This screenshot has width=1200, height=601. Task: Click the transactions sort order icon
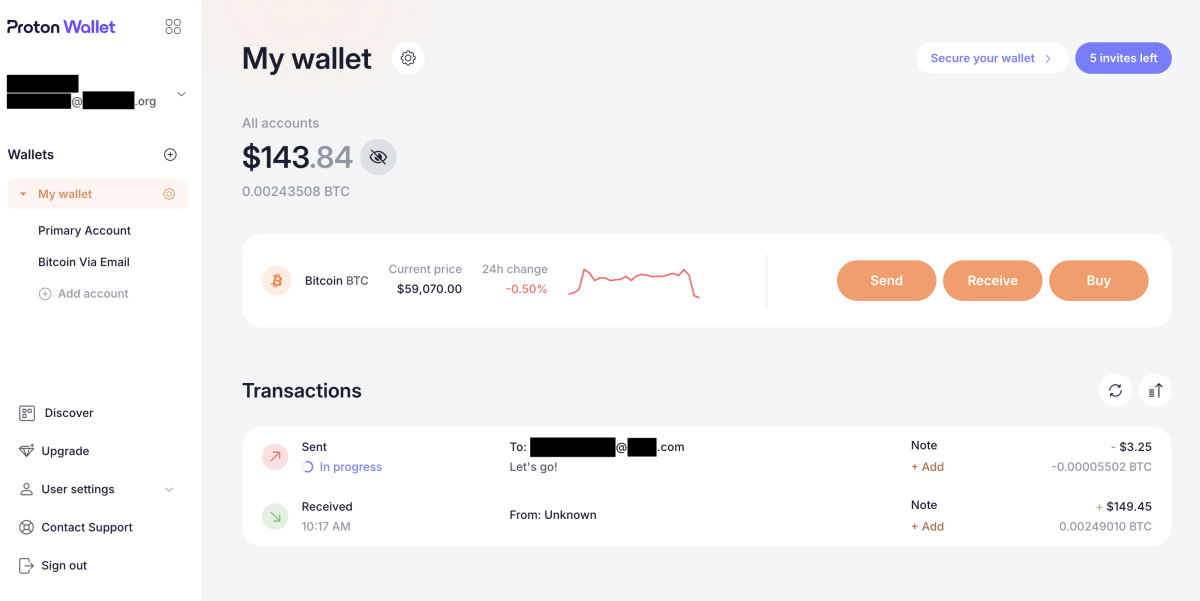[x=1155, y=390]
